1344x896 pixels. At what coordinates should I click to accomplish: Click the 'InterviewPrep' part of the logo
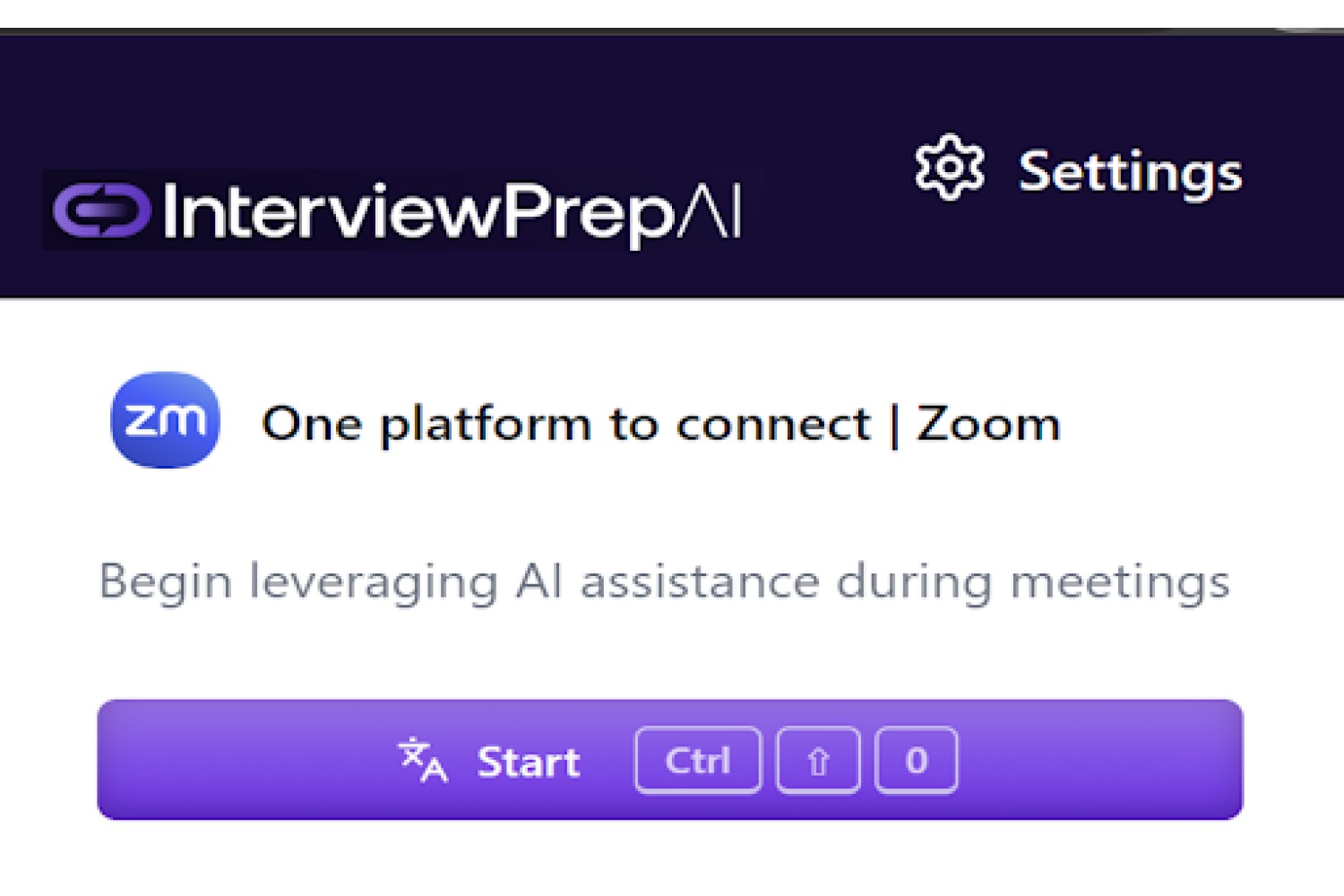tap(418, 212)
